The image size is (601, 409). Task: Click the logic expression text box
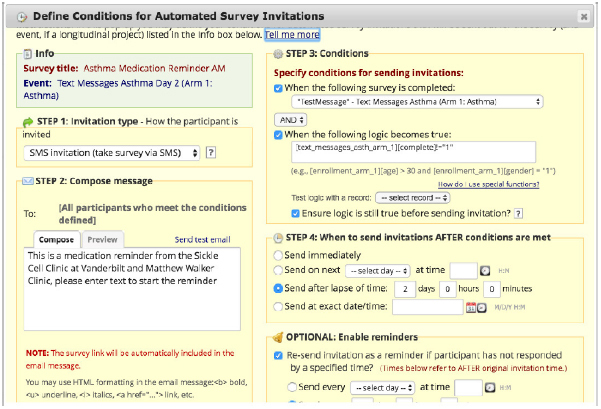[413, 152]
